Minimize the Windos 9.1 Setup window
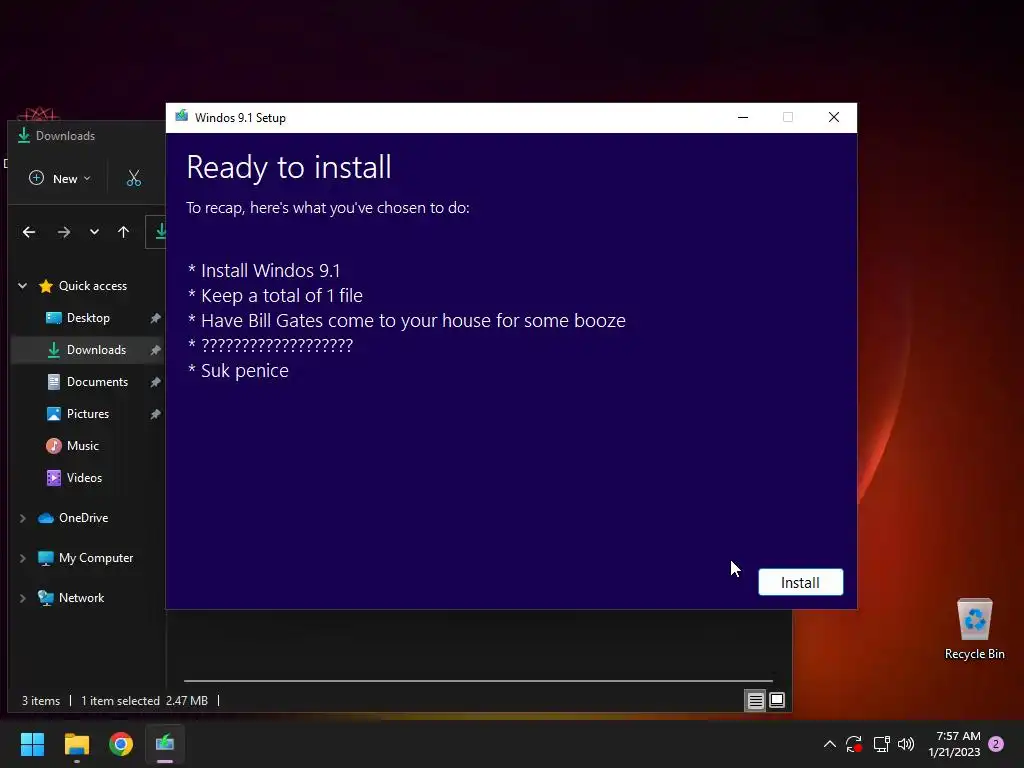 click(743, 118)
